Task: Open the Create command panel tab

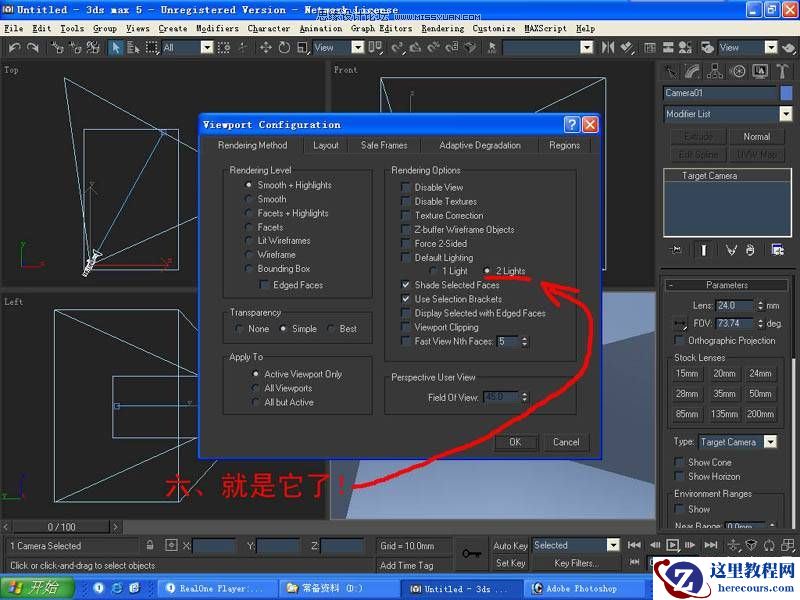Action: tap(670, 71)
